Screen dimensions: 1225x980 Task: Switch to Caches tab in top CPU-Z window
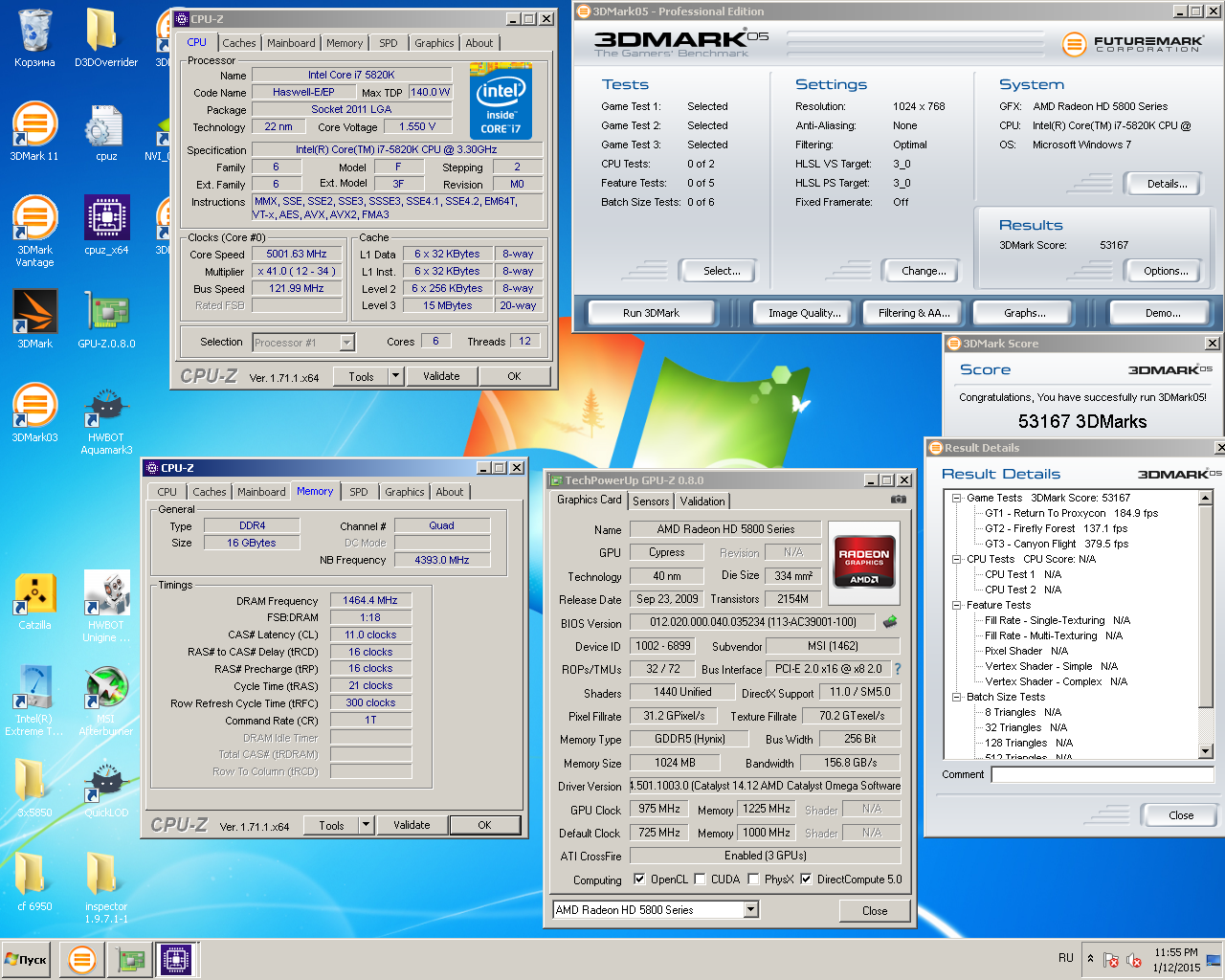coord(238,43)
